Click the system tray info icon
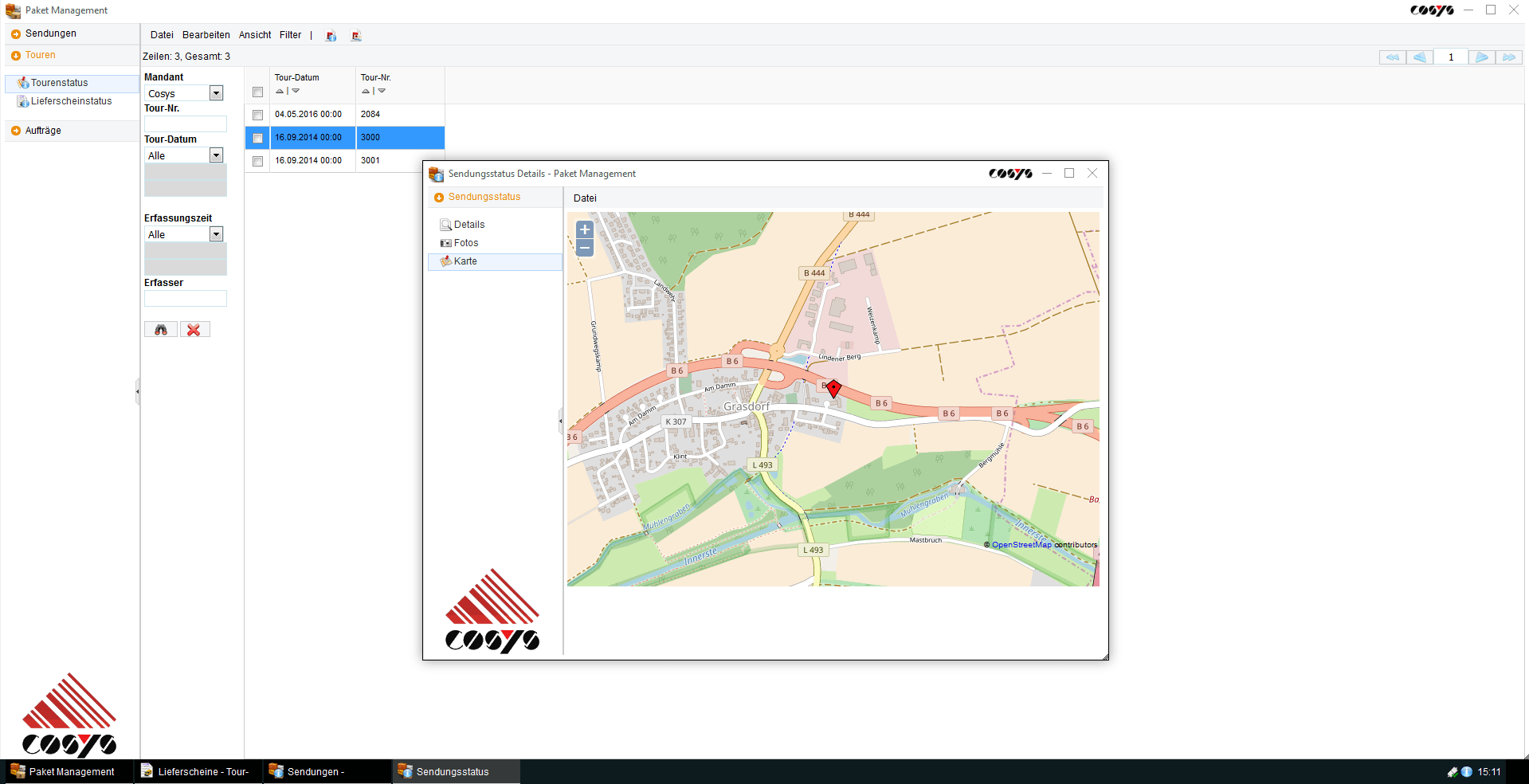 tap(1467, 772)
